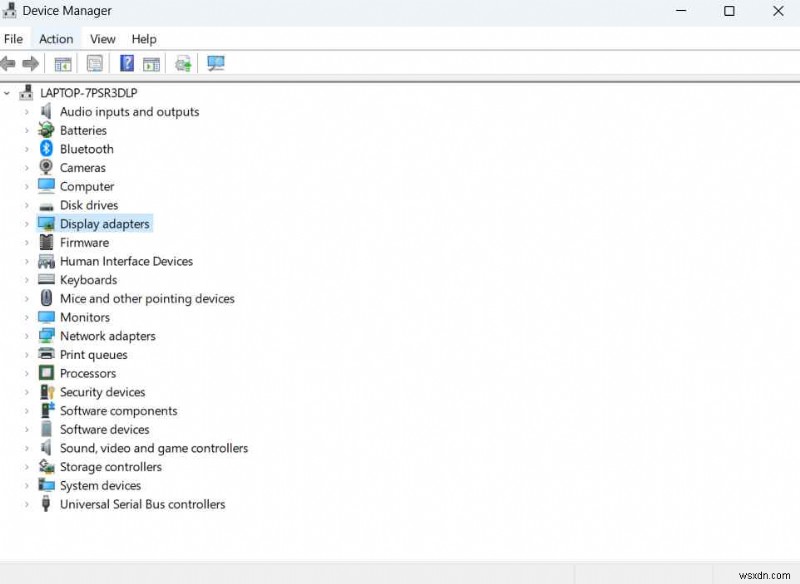Click the Show/Hide Console Tree icon

tap(62, 63)
